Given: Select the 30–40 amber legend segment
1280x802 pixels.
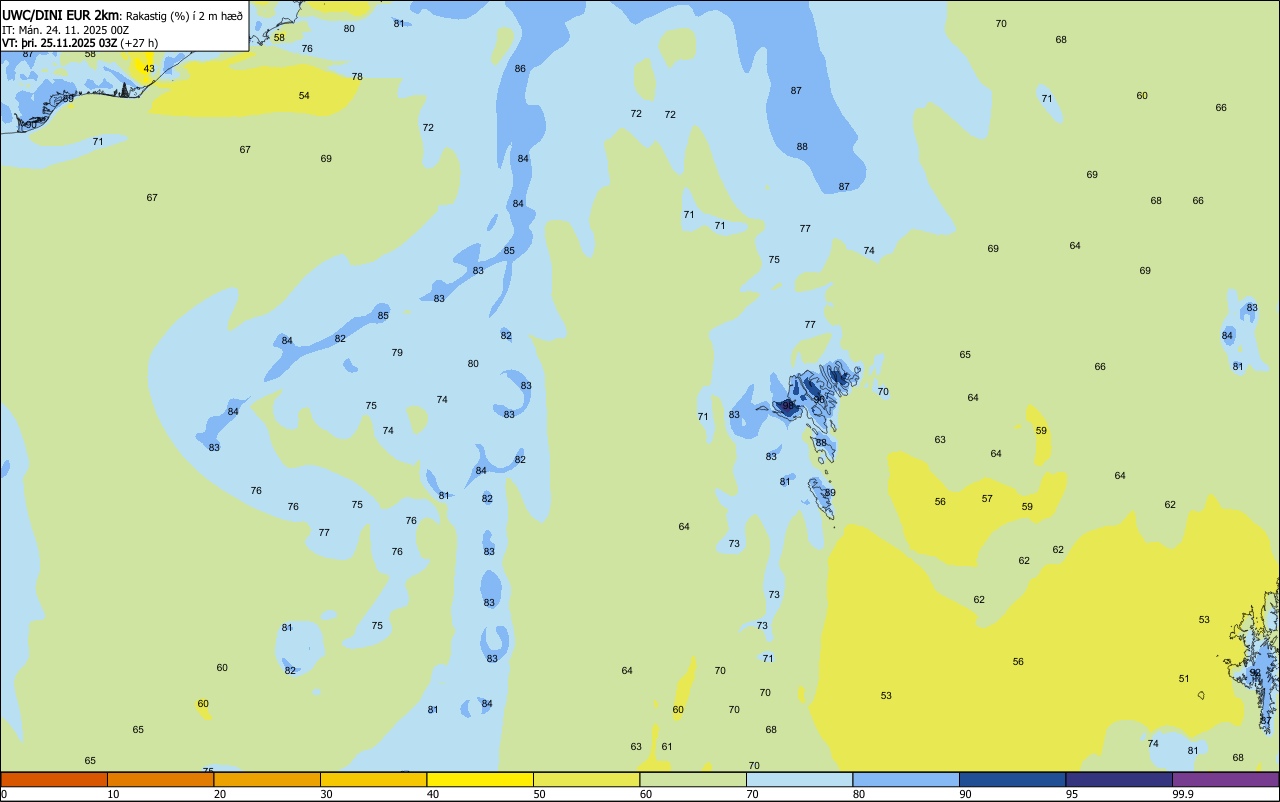Looking at the screenshot, I should (373, 779).
